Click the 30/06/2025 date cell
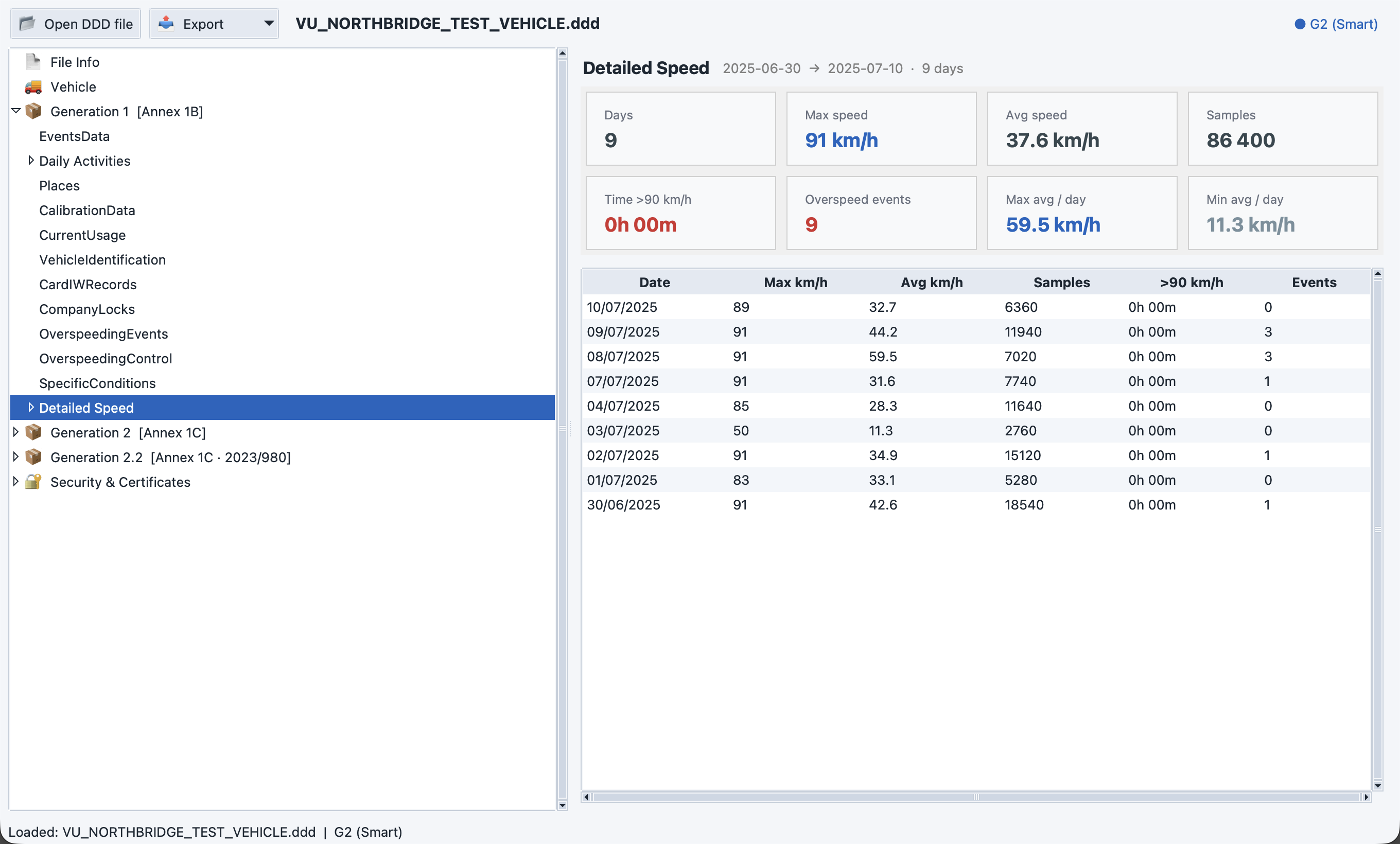 tap(623, 505)
